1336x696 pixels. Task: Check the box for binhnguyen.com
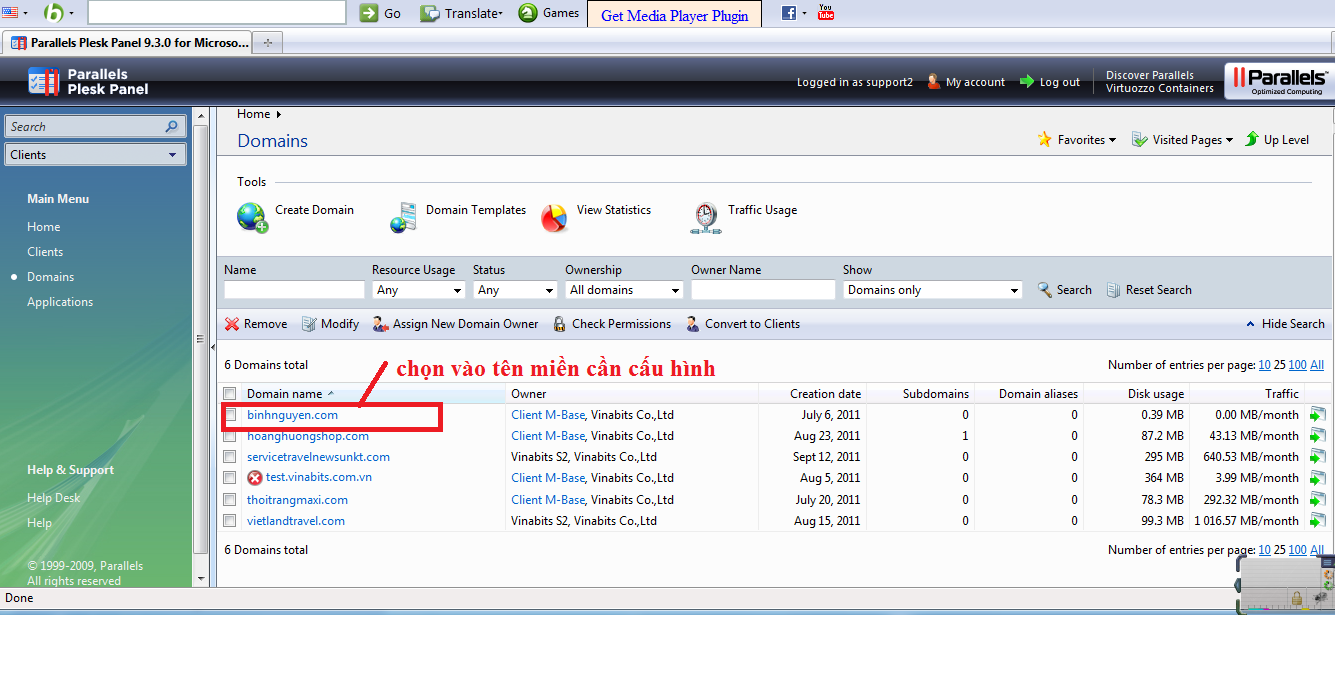pyautogui.click(x=230, y=415)
